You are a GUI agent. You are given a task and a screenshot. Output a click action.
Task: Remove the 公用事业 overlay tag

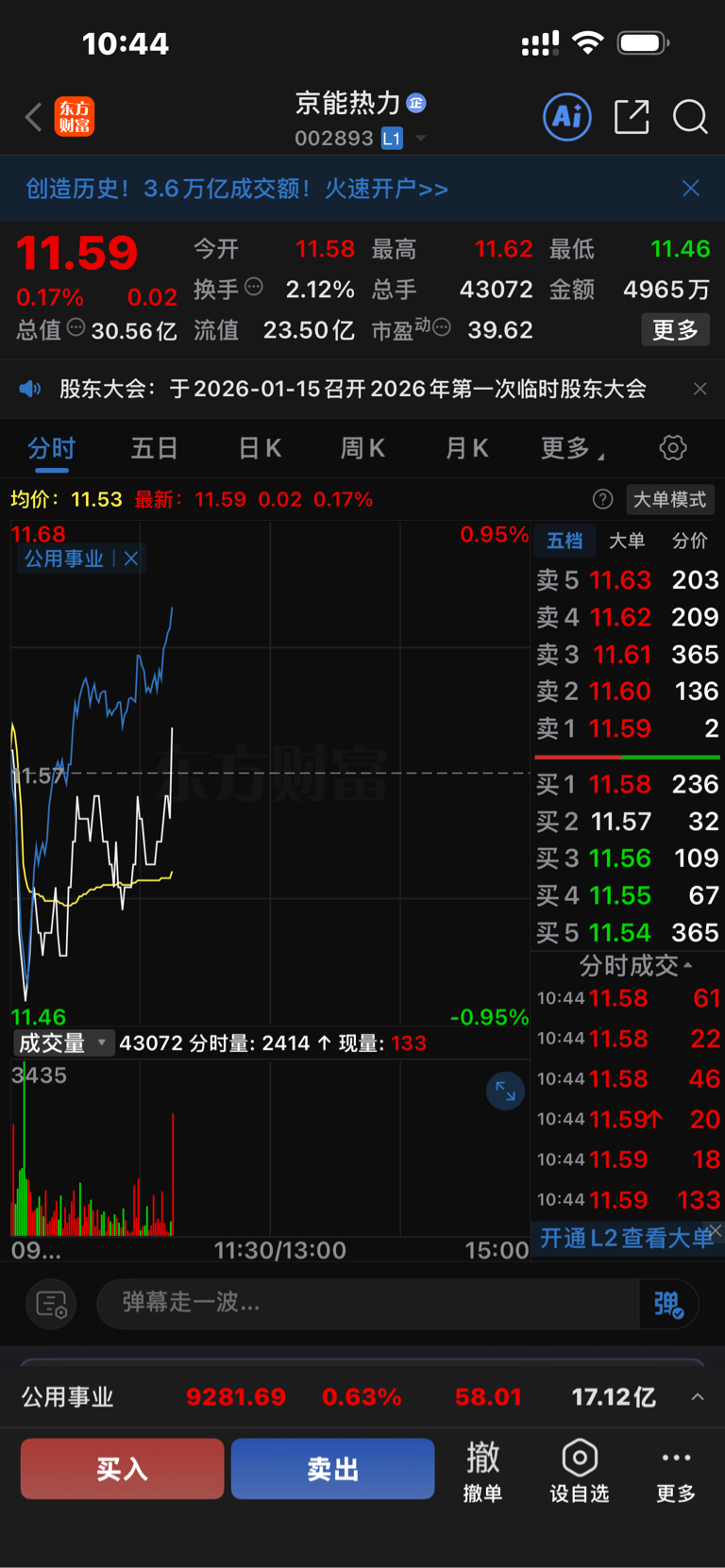(x=131, y=559)
